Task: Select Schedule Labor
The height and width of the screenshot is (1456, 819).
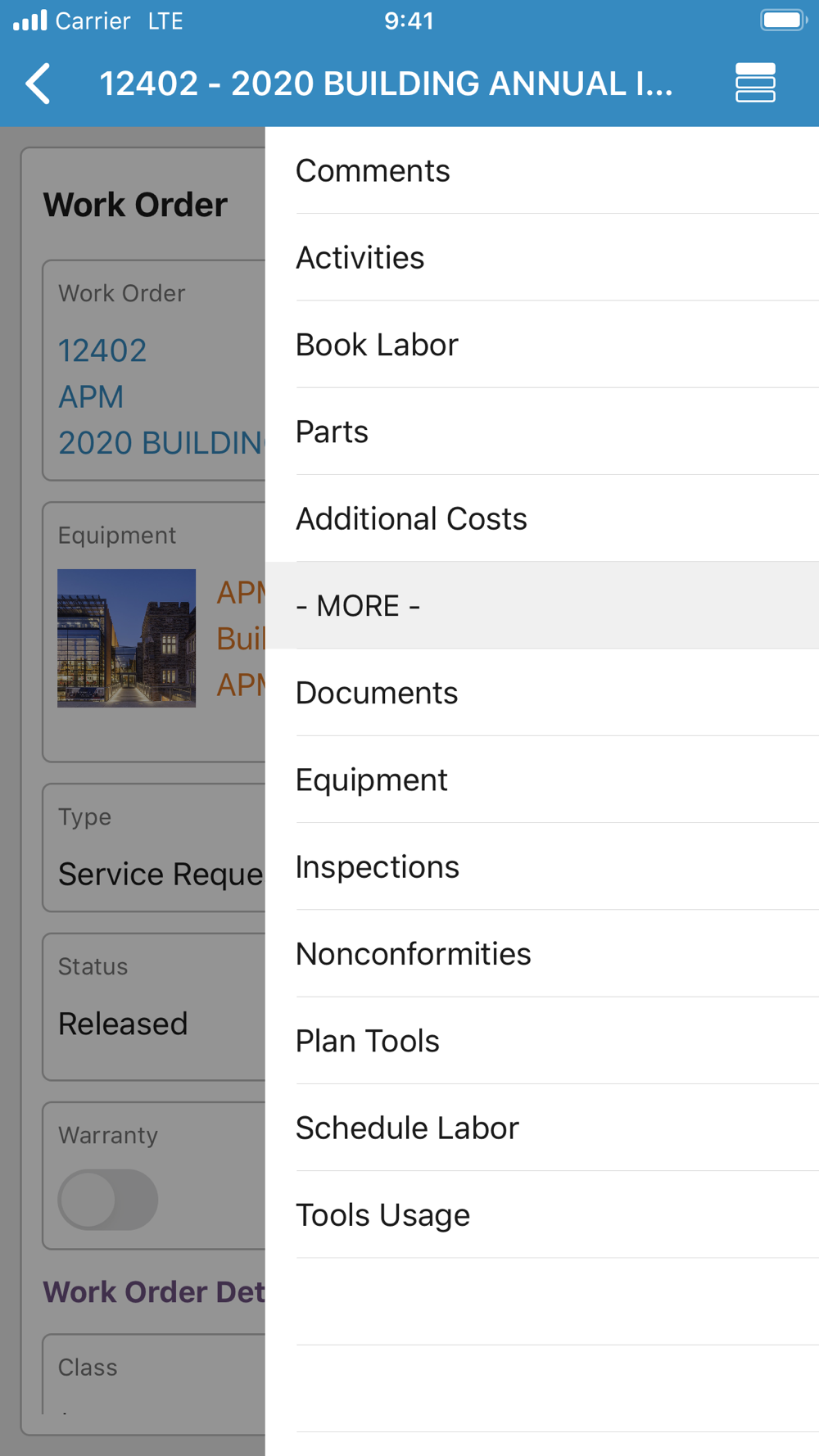Action: pos(542,1128)
